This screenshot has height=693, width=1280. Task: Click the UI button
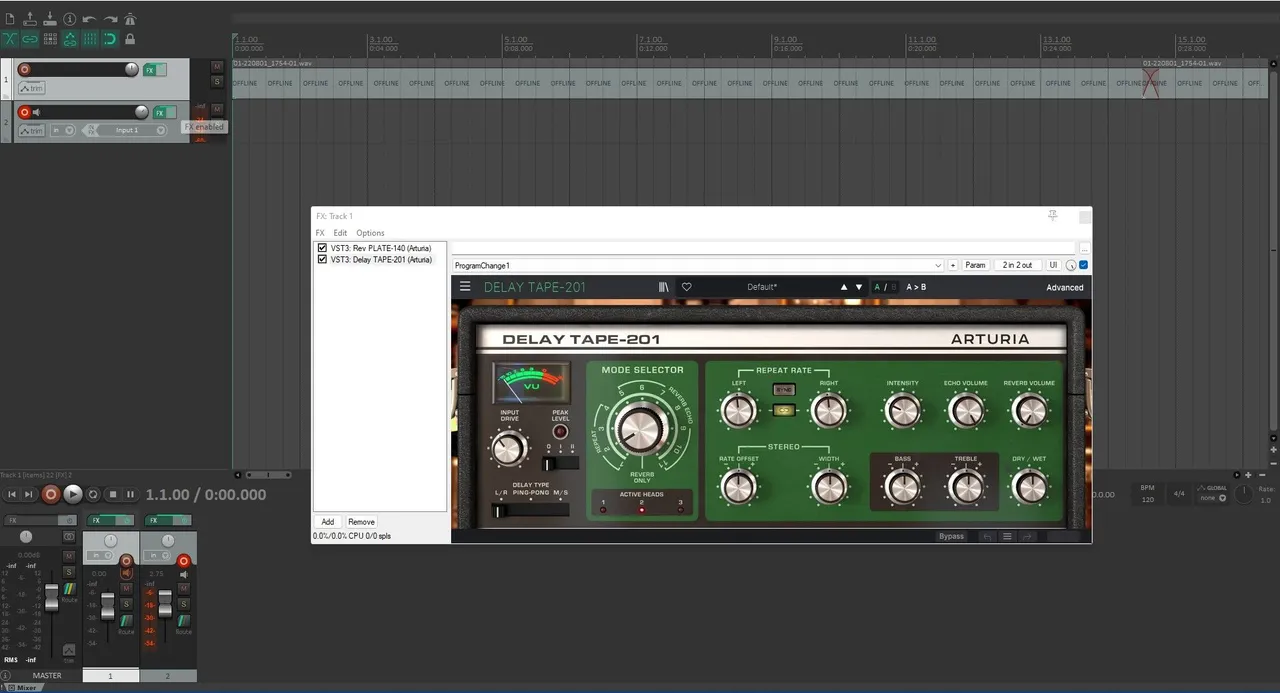point(1053,265)
